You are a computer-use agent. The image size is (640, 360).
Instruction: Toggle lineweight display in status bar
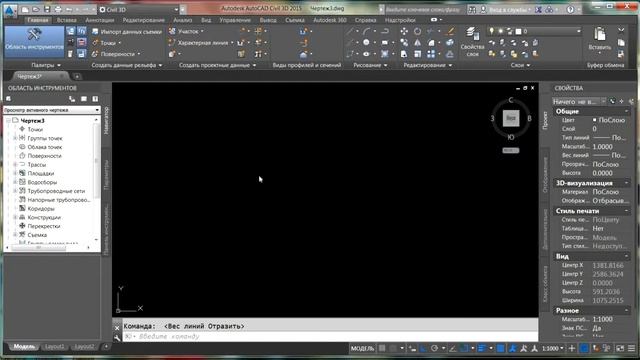(482, 348)
